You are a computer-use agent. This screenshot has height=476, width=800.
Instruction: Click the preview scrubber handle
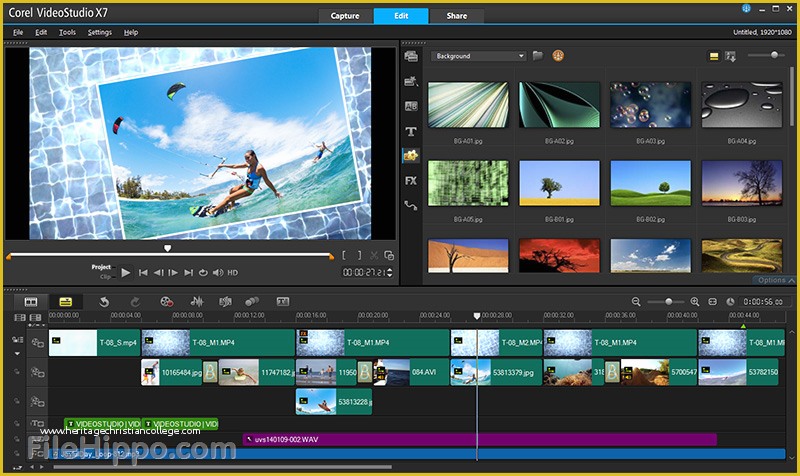167,248
